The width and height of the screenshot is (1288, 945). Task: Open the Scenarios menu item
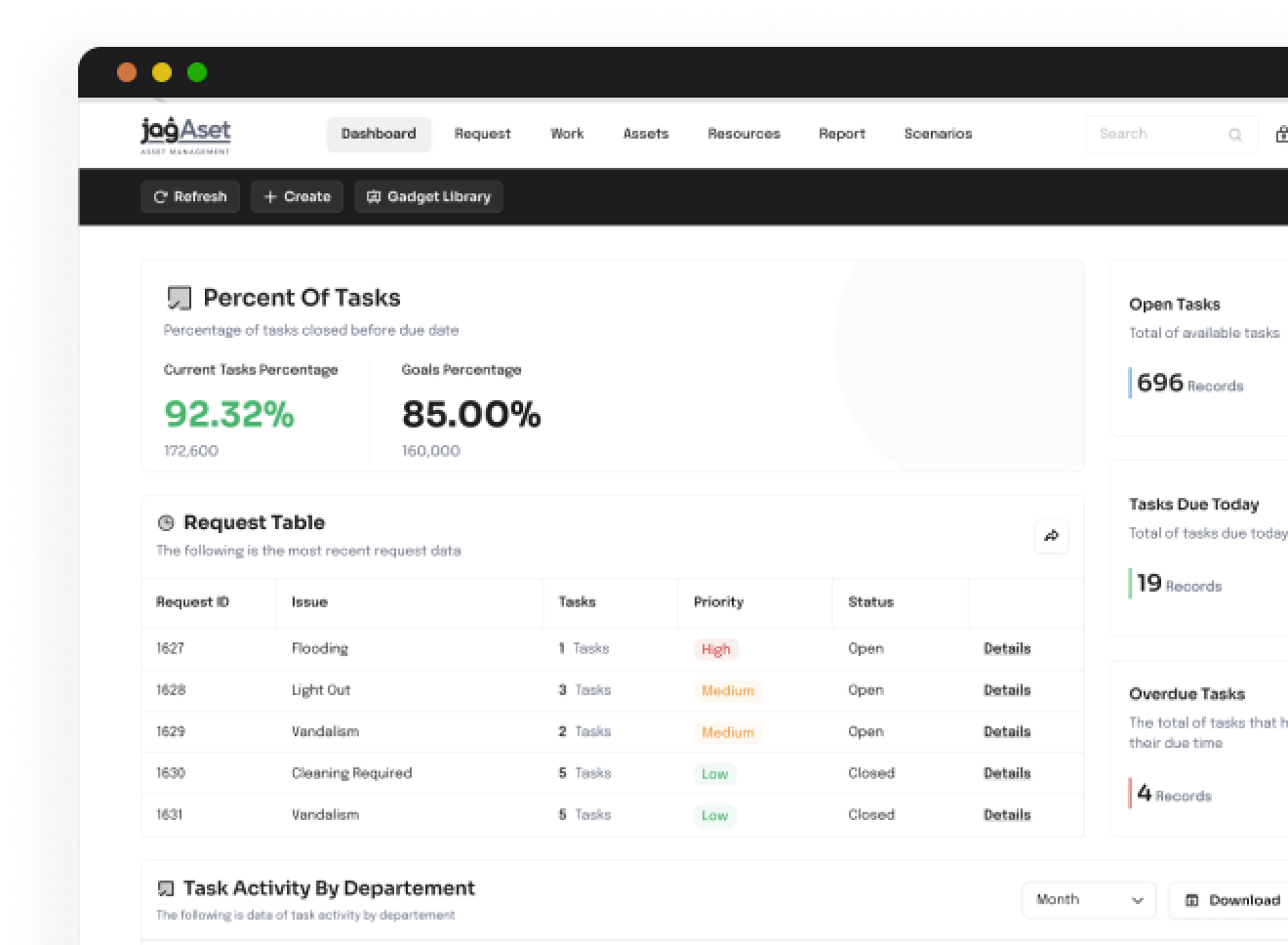pyautogui.click(x=938, y=134)
